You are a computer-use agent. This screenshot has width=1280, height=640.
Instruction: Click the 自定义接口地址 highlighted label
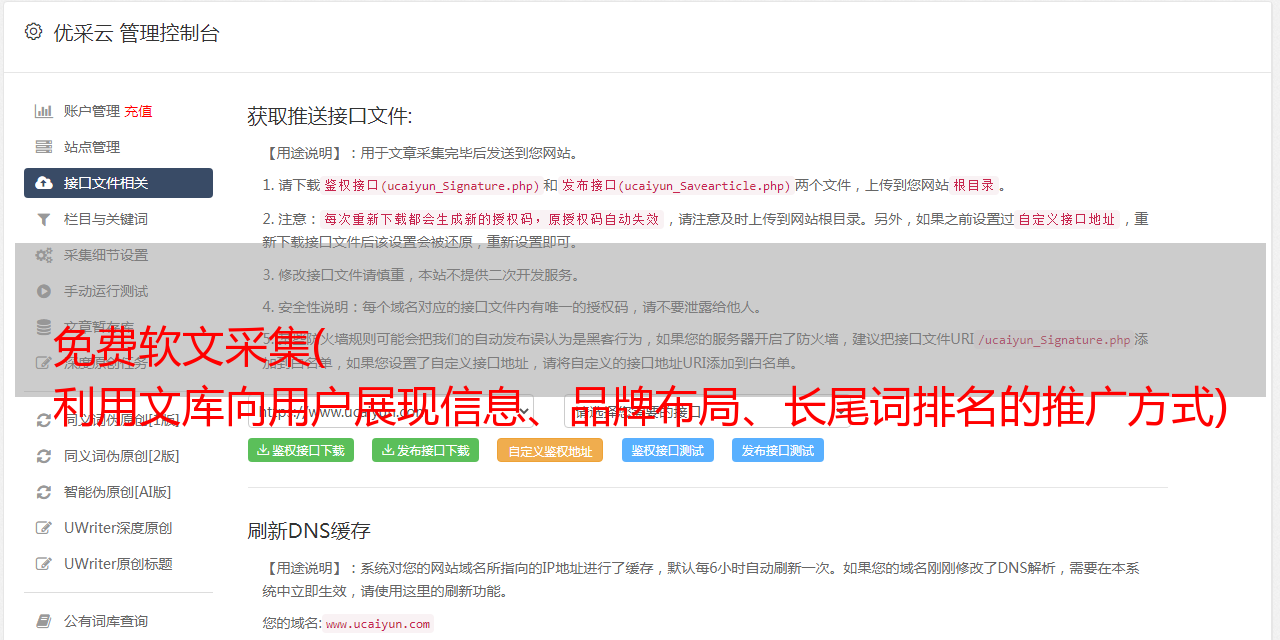click(1066, 219)
